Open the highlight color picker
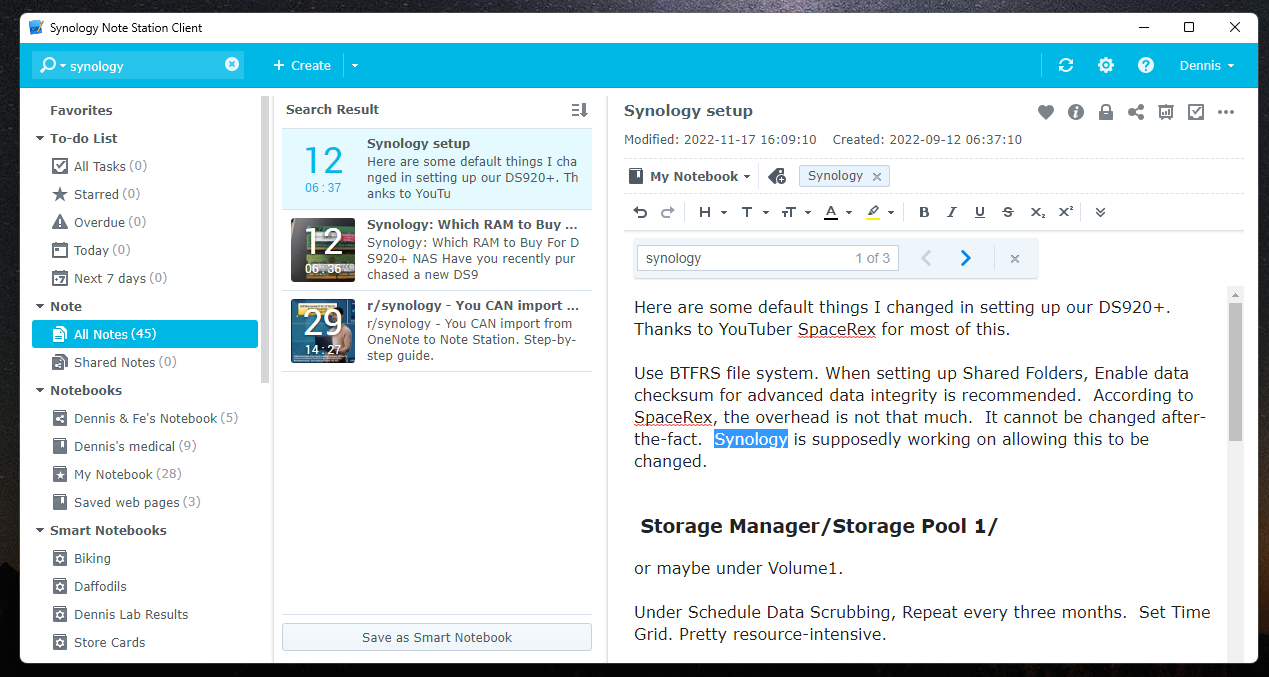Viewport: 1269px width, 677px height. (879, 212)
